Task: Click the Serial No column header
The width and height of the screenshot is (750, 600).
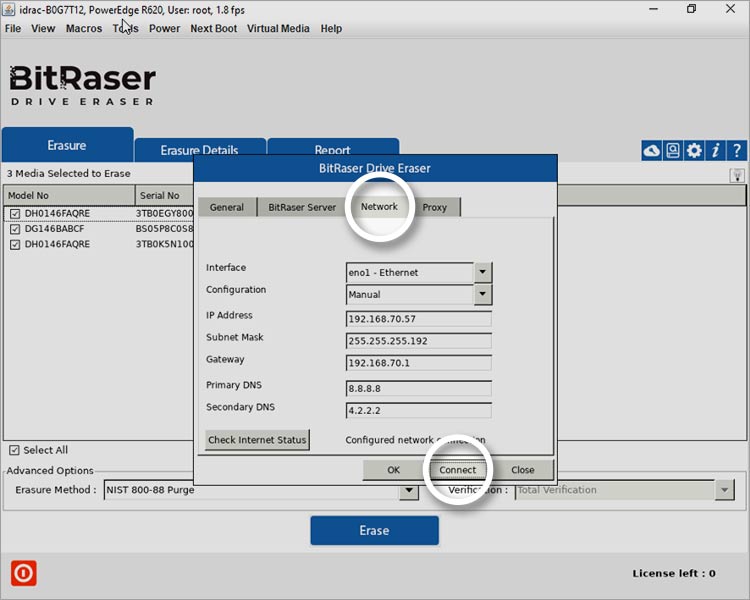Action: pyautogui.click(x=165, y=195)
